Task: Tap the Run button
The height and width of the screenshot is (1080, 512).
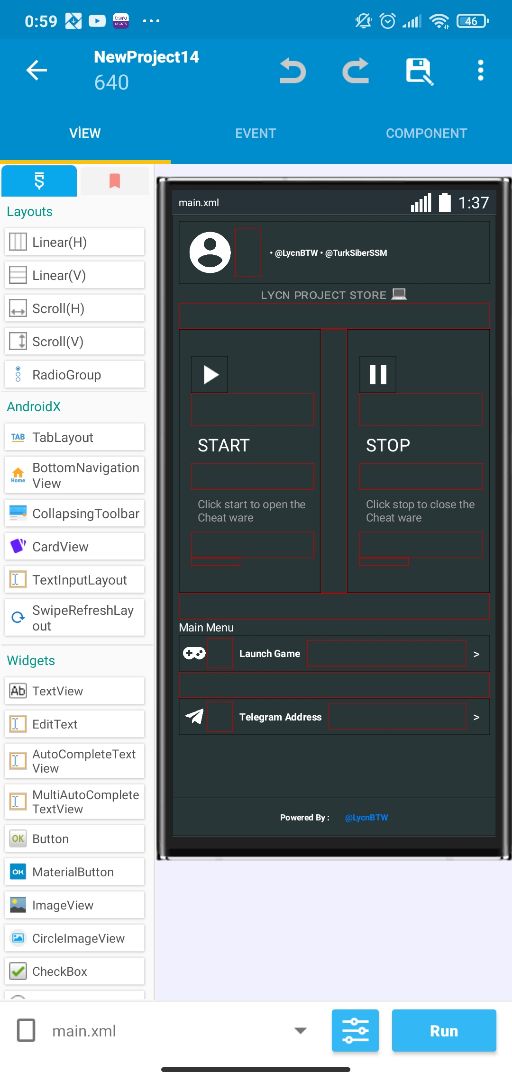Action: (x=444, y=1031)
